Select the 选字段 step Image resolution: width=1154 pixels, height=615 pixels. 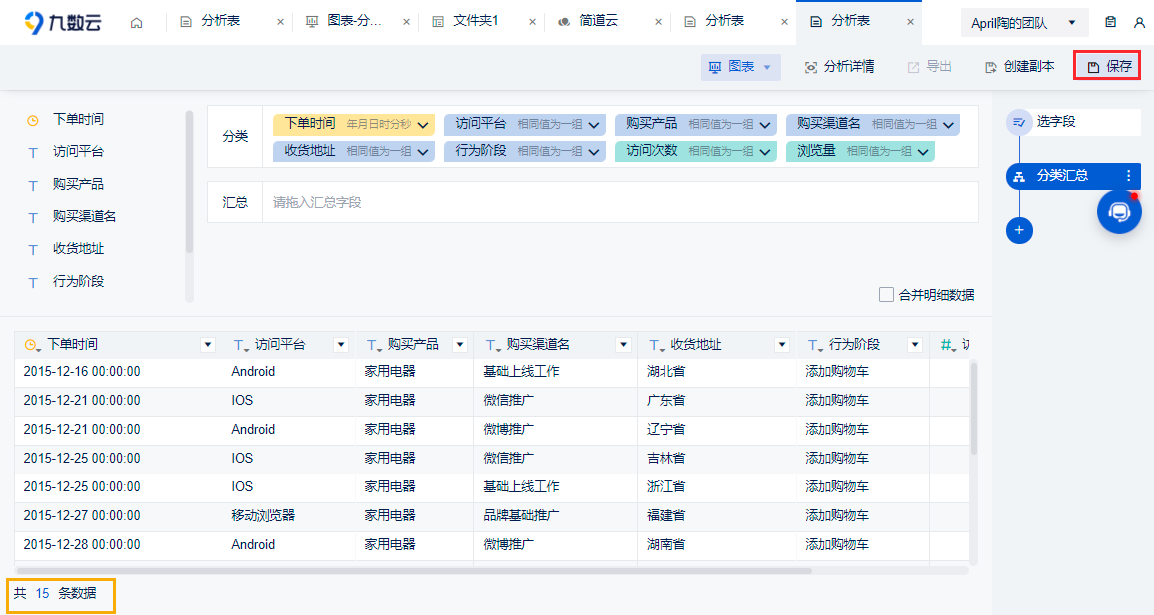coord(1073,122)
